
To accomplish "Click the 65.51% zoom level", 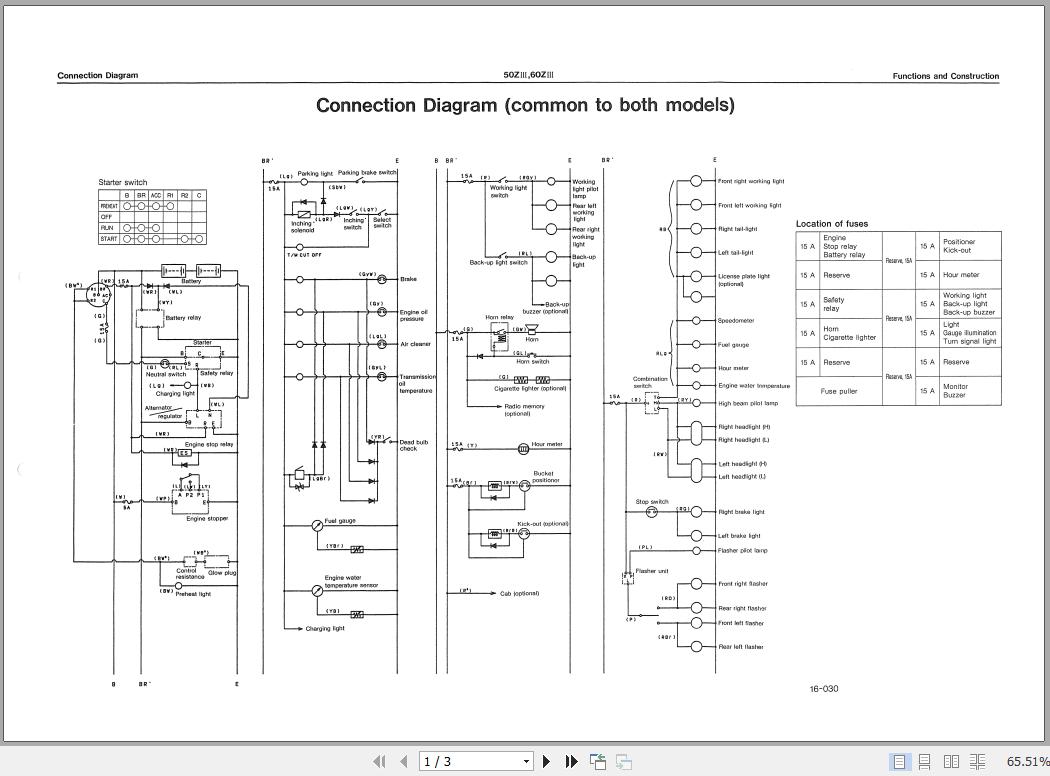I will point(1027,761).
